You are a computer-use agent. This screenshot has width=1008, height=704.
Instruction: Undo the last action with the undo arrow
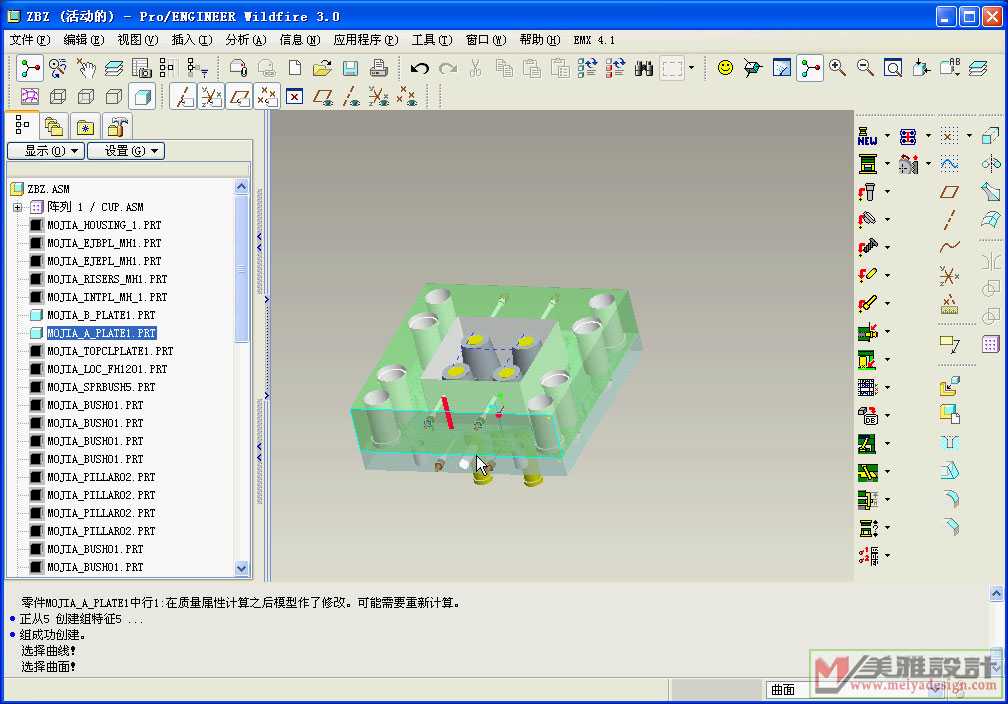[419, 68]
